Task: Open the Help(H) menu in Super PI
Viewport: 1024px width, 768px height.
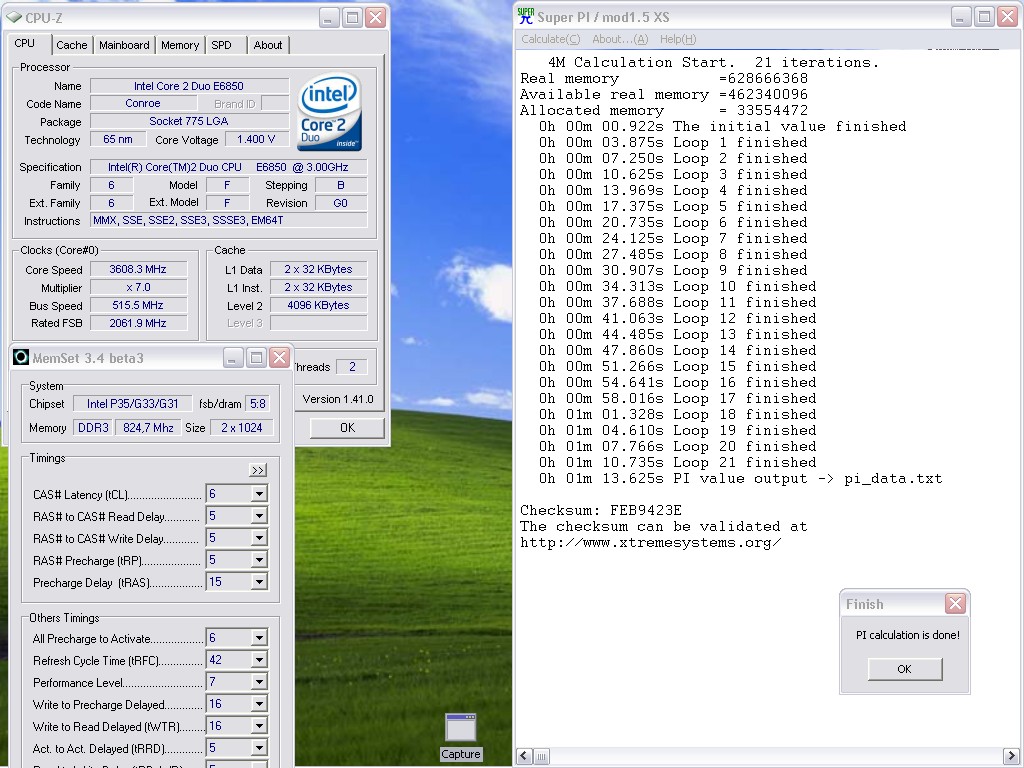Action: pos(678,39)
